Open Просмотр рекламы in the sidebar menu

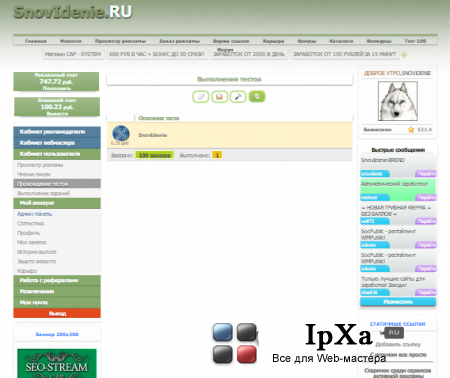tap(40, 165)
